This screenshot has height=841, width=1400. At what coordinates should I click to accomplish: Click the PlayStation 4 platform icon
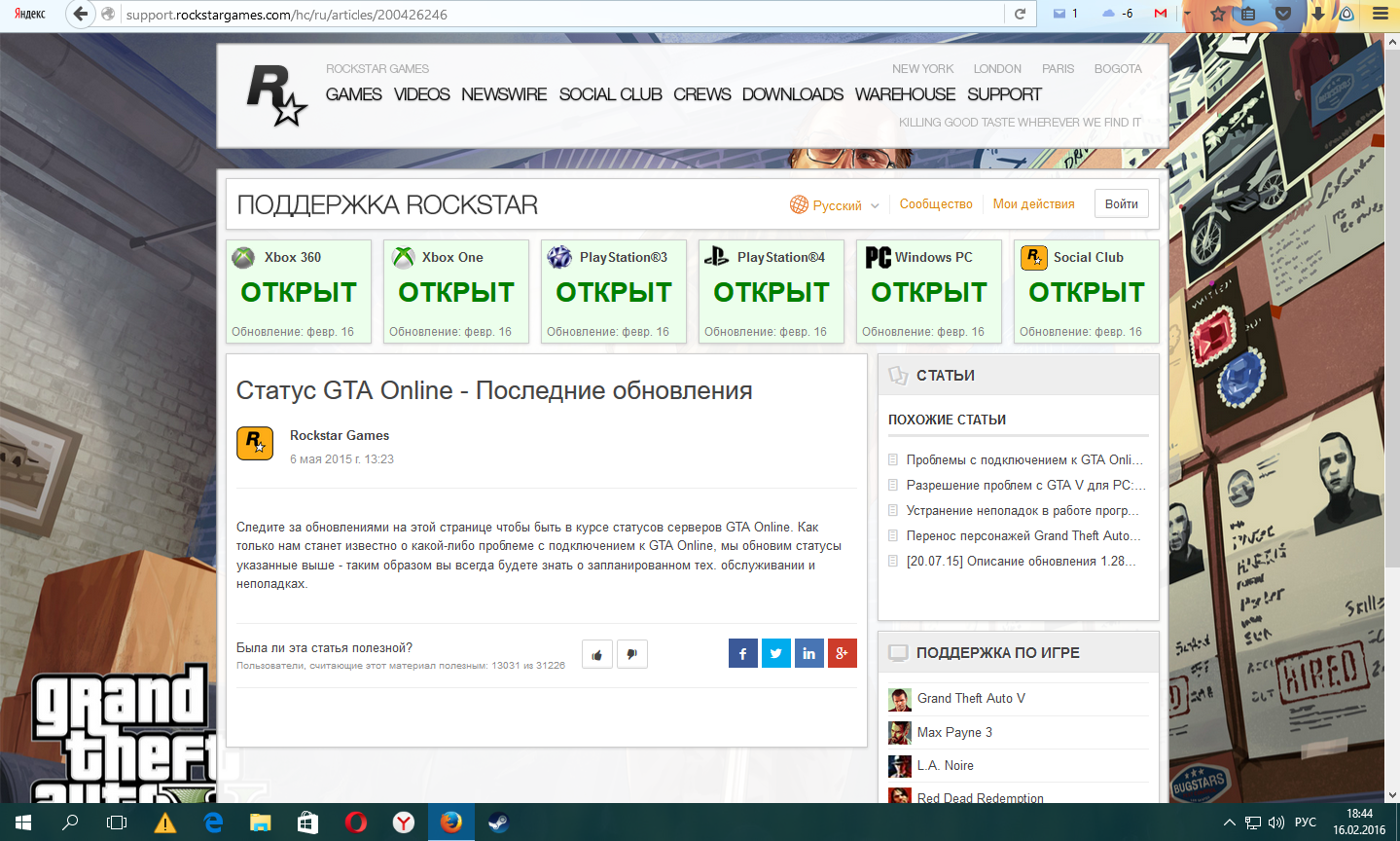(717, 257)
